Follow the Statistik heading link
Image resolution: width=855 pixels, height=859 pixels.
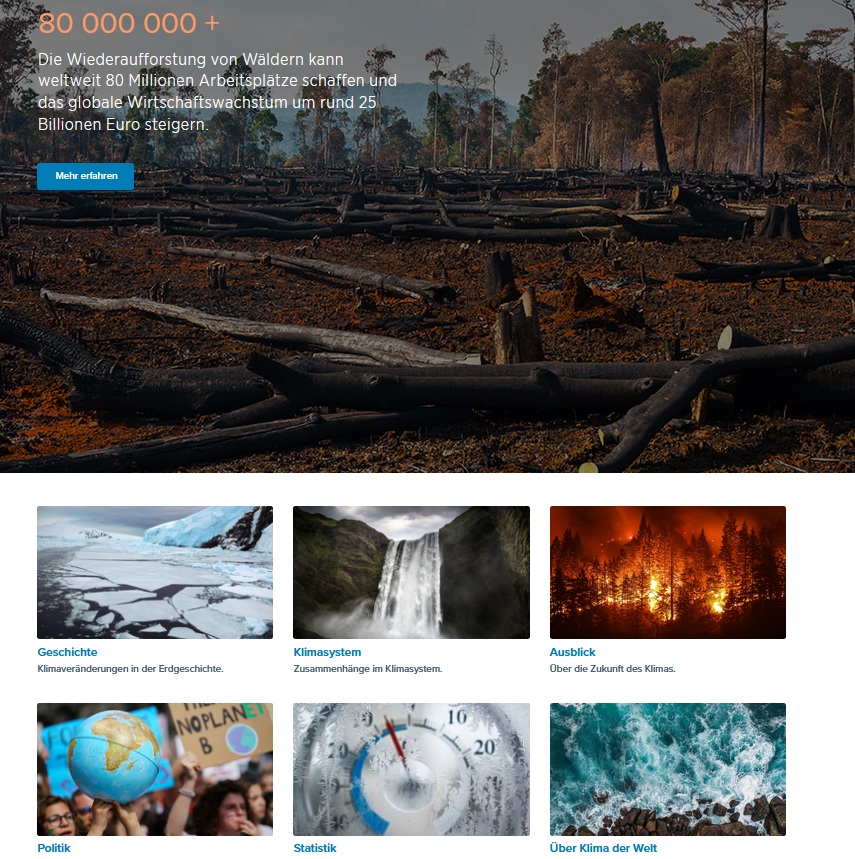pyautogui.click(x=315, y=848)
